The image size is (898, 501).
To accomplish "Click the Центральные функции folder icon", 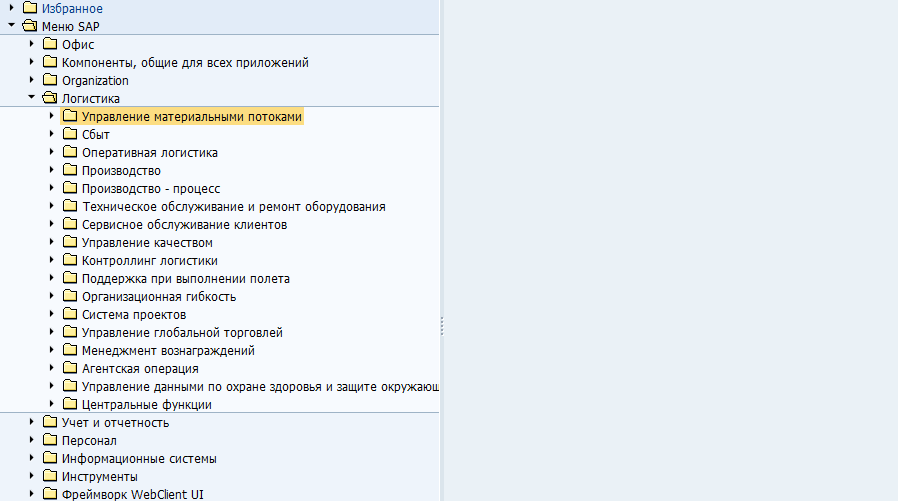I will tap(70, 404).
